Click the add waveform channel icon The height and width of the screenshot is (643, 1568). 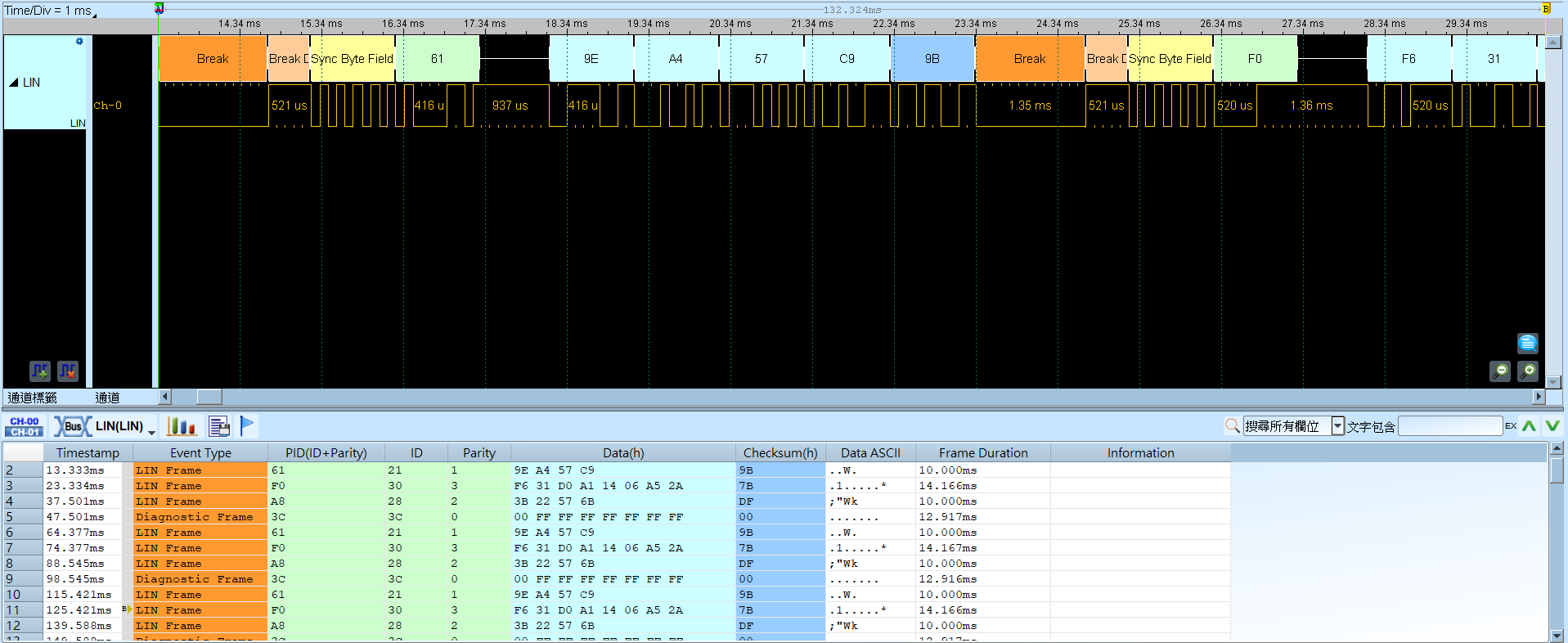pos(40,371)
